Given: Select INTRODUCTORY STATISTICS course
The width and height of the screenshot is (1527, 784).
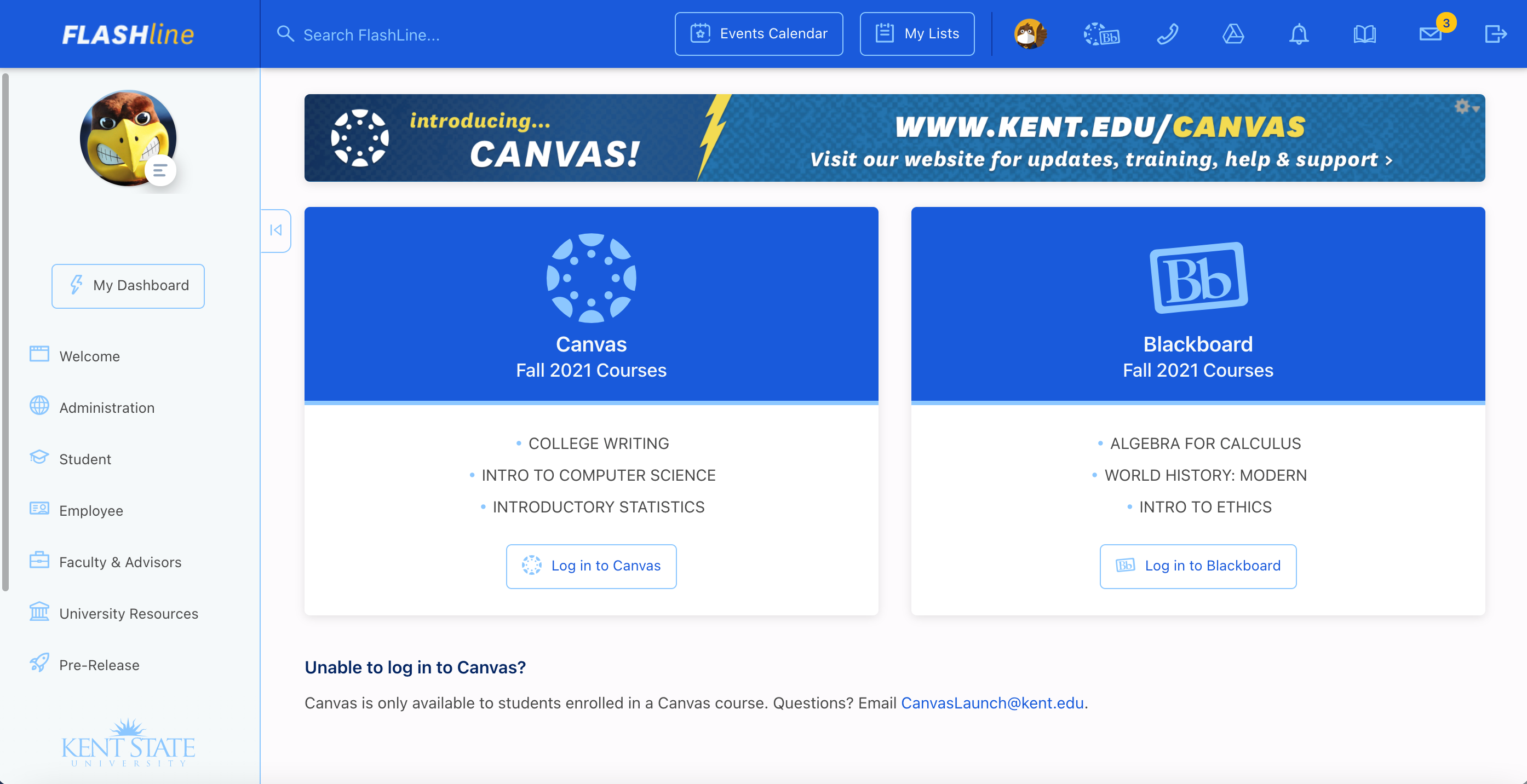Looking at the screenshot, I should pyautogui.click(x=598, y=508).
